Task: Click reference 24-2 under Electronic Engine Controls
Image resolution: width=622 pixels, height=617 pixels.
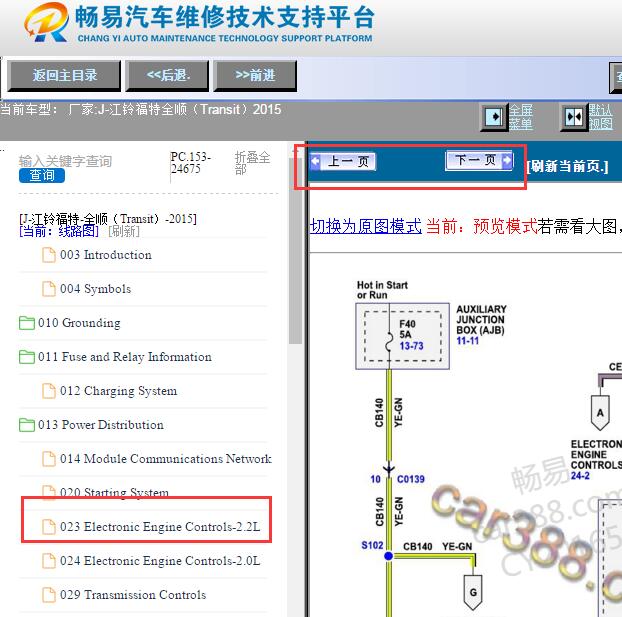Action: 580,475
